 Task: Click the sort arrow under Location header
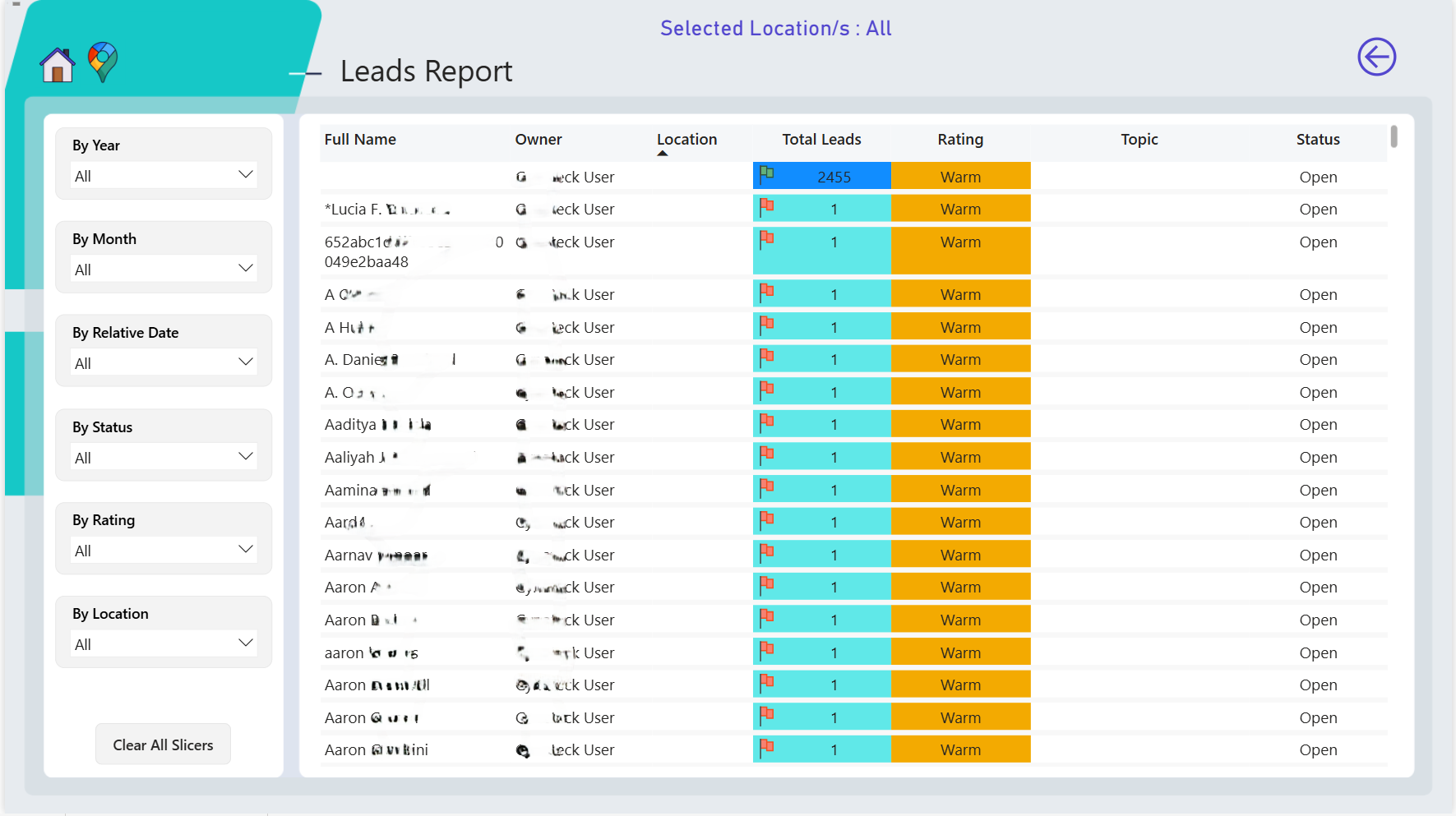(663, 153)
